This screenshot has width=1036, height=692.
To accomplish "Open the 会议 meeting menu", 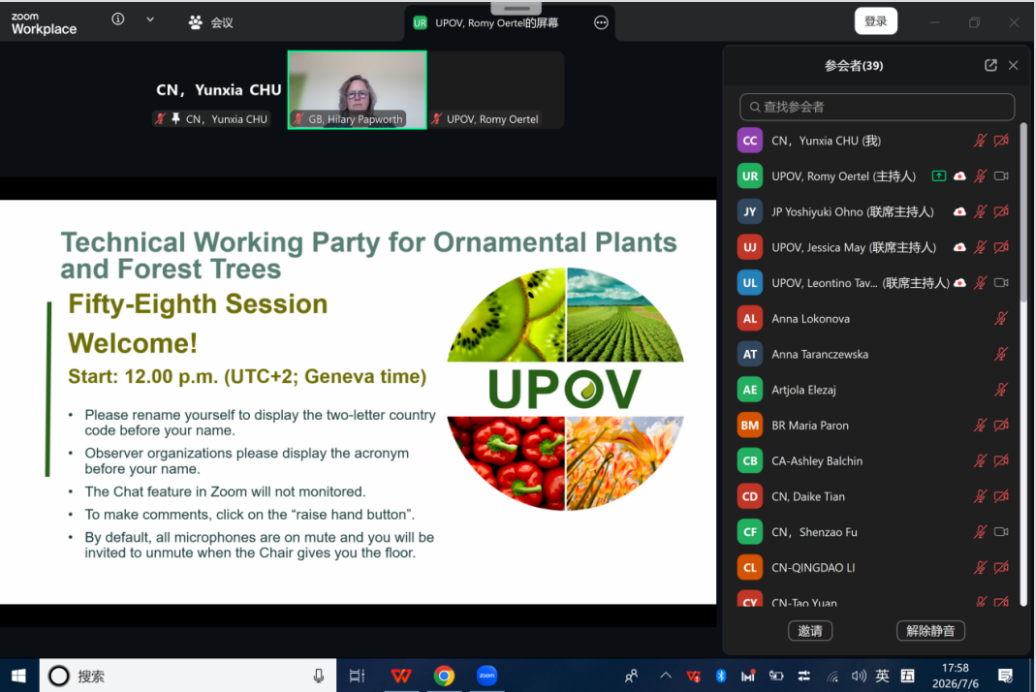I will click(x=211, y=22).
